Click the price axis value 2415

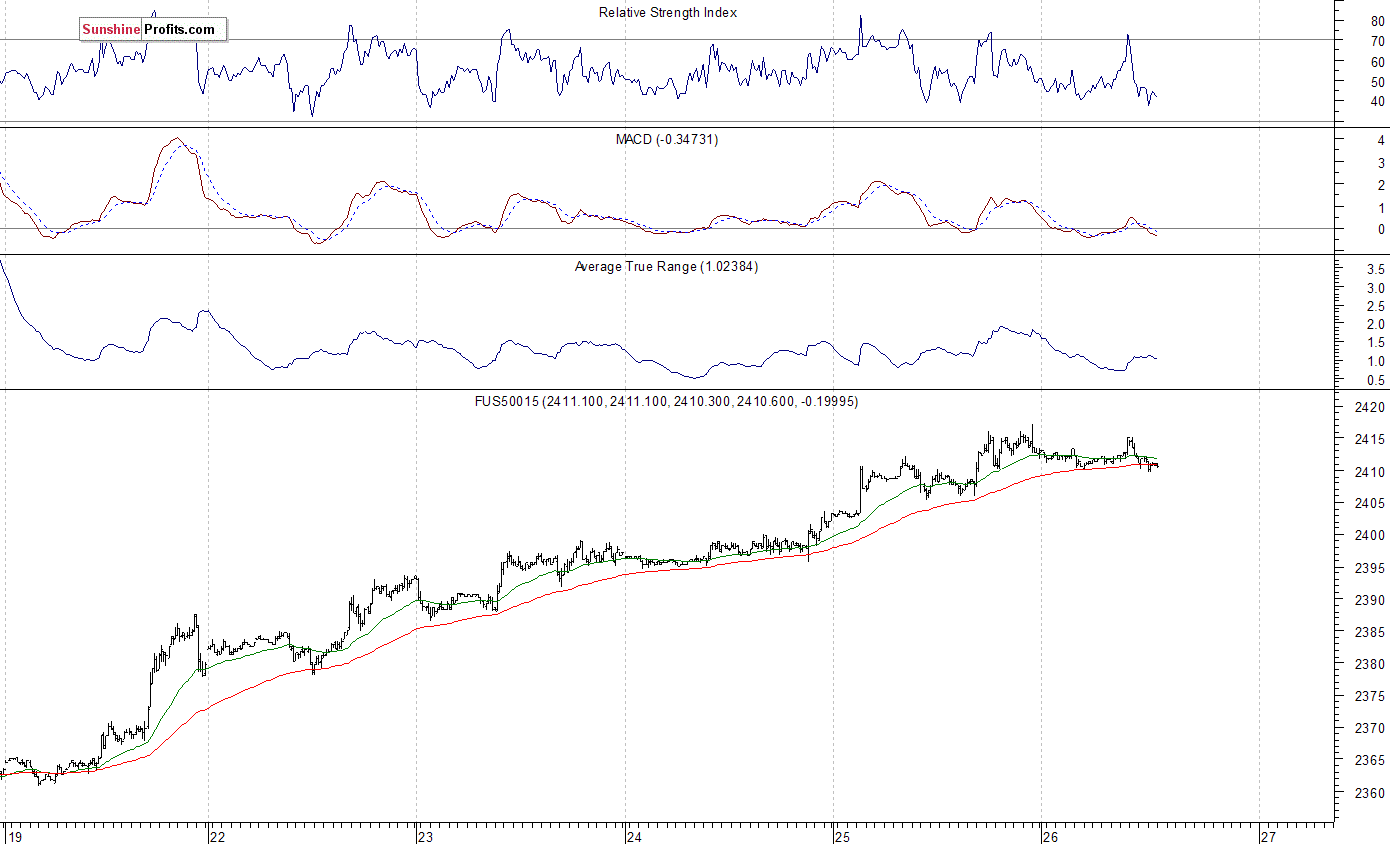[1371, 440]
